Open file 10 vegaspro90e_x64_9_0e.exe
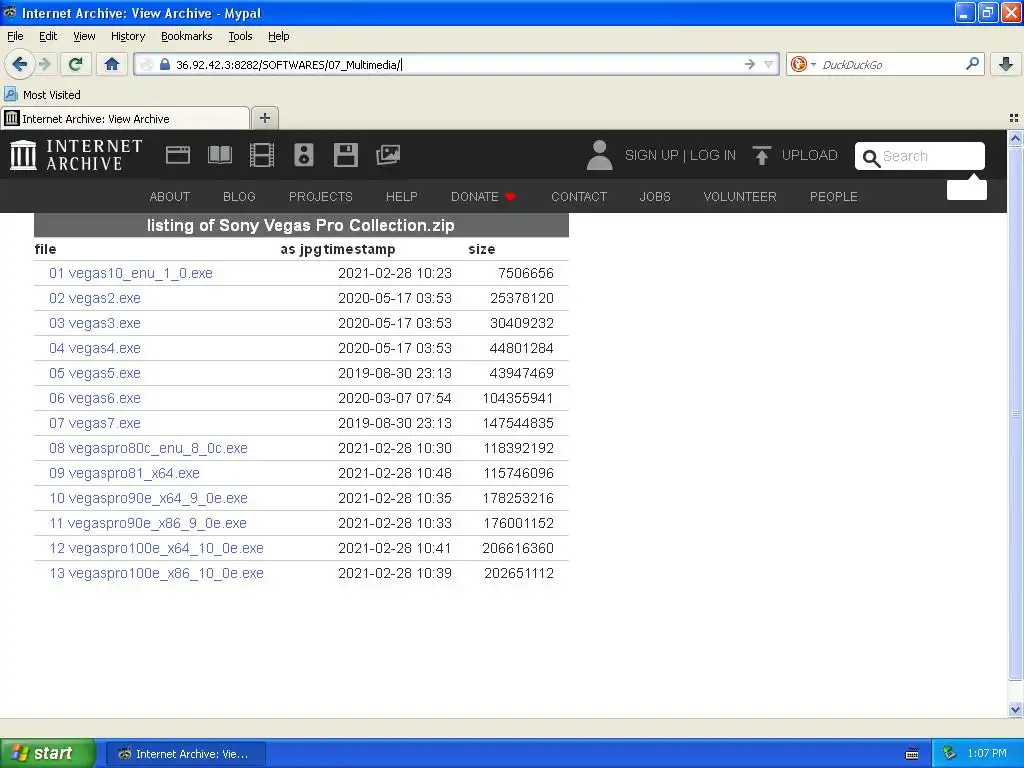The height and width of the screenshot is (768, 1024). 148,498
